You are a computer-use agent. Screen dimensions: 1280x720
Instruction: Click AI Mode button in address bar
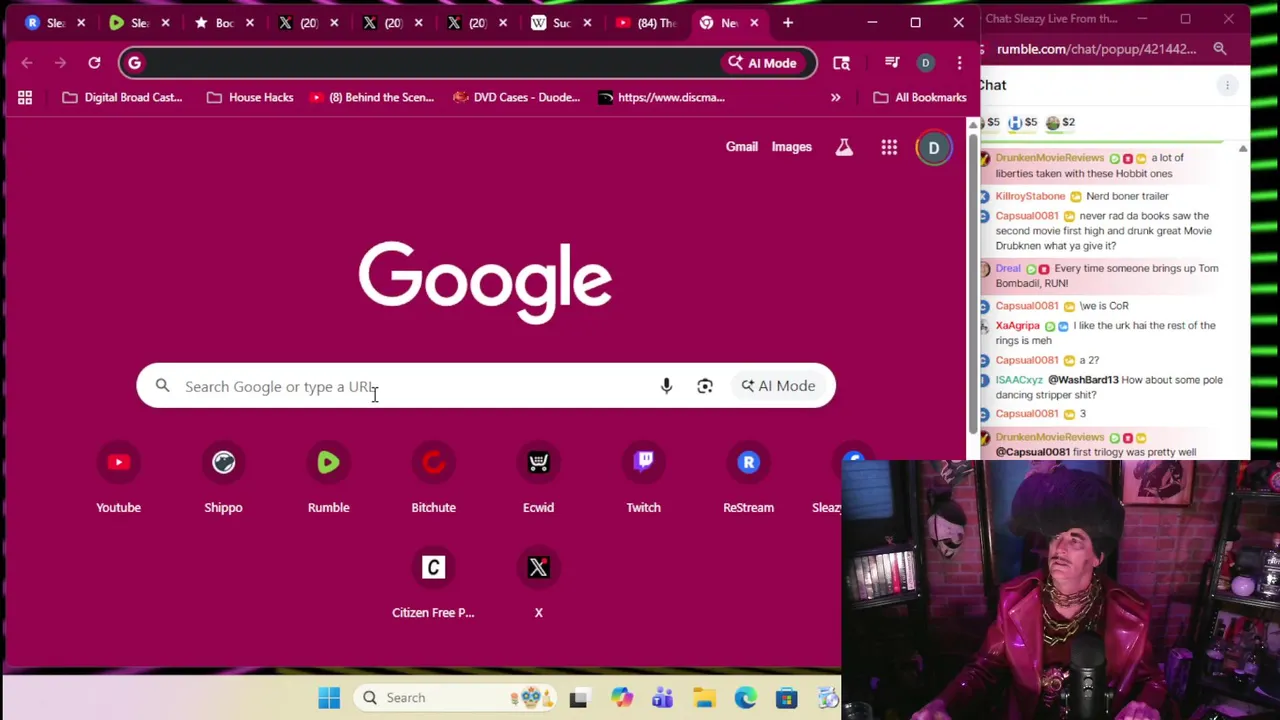pos(763,63)
